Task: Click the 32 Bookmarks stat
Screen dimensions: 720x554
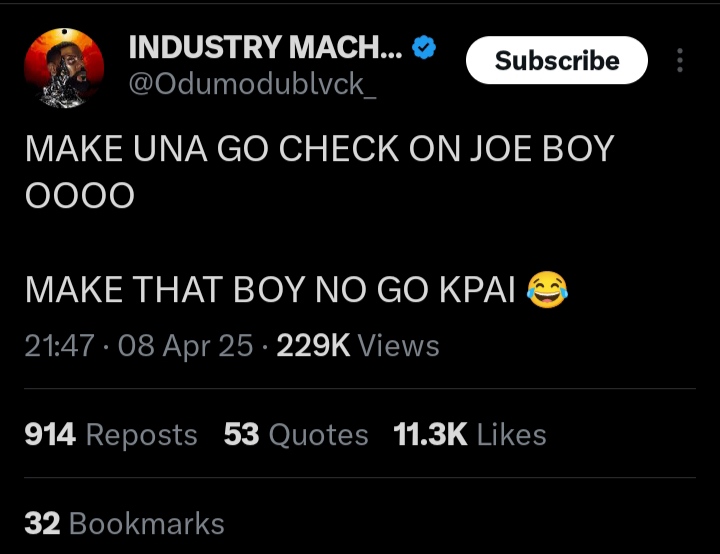Action: (x=124, y=523)
